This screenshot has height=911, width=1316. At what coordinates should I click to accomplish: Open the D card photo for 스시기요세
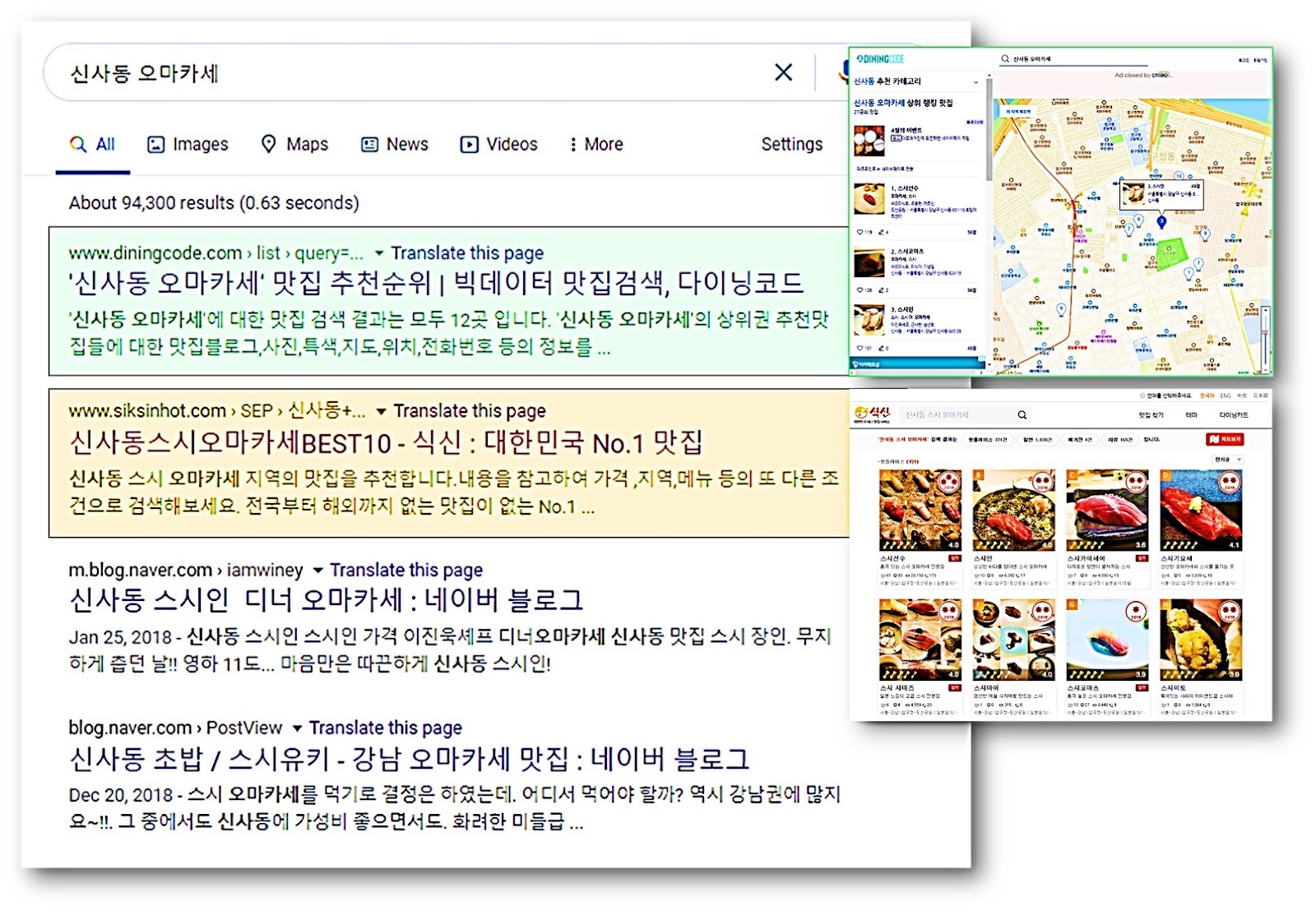(1202, 511)
